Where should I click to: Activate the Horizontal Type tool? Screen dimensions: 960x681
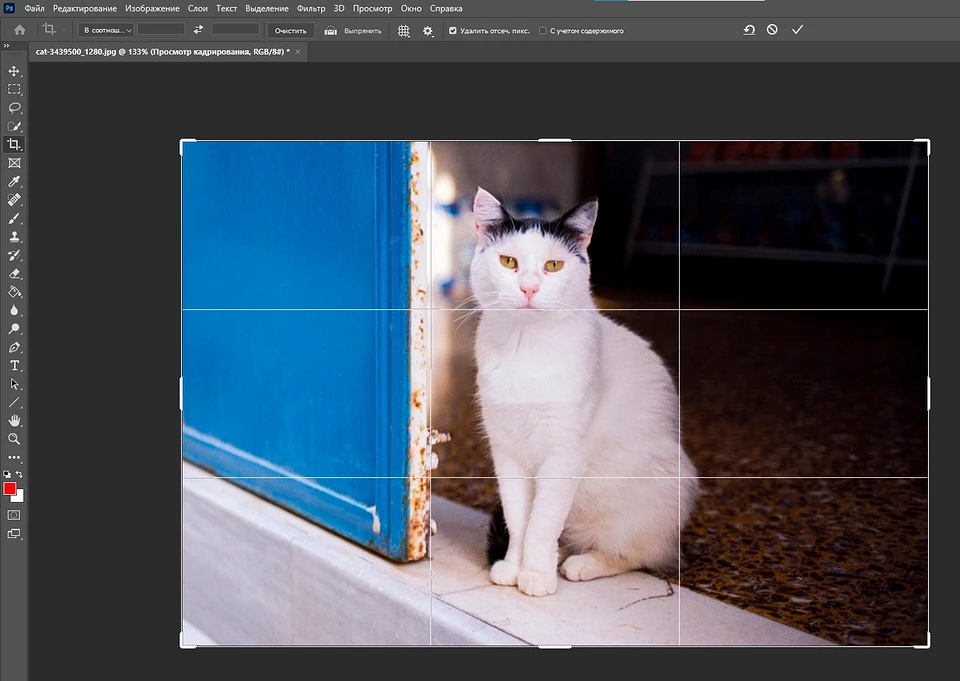coord(14,365)
